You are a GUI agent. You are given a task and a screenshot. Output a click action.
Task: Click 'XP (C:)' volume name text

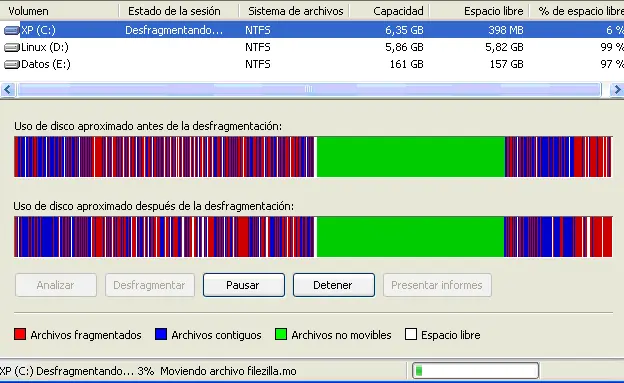click(38, 30)
